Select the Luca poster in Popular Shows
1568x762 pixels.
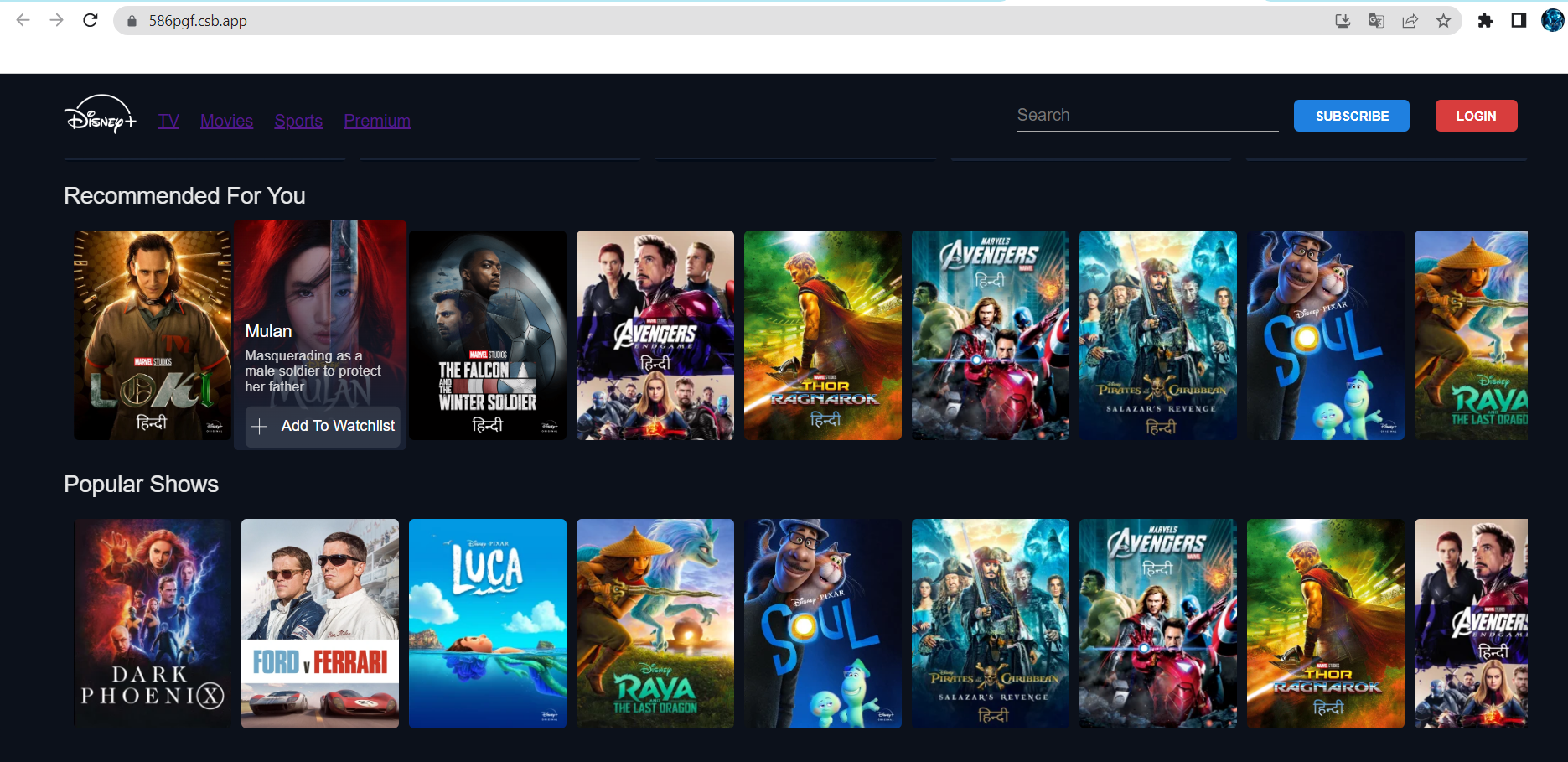pos(487,622)
